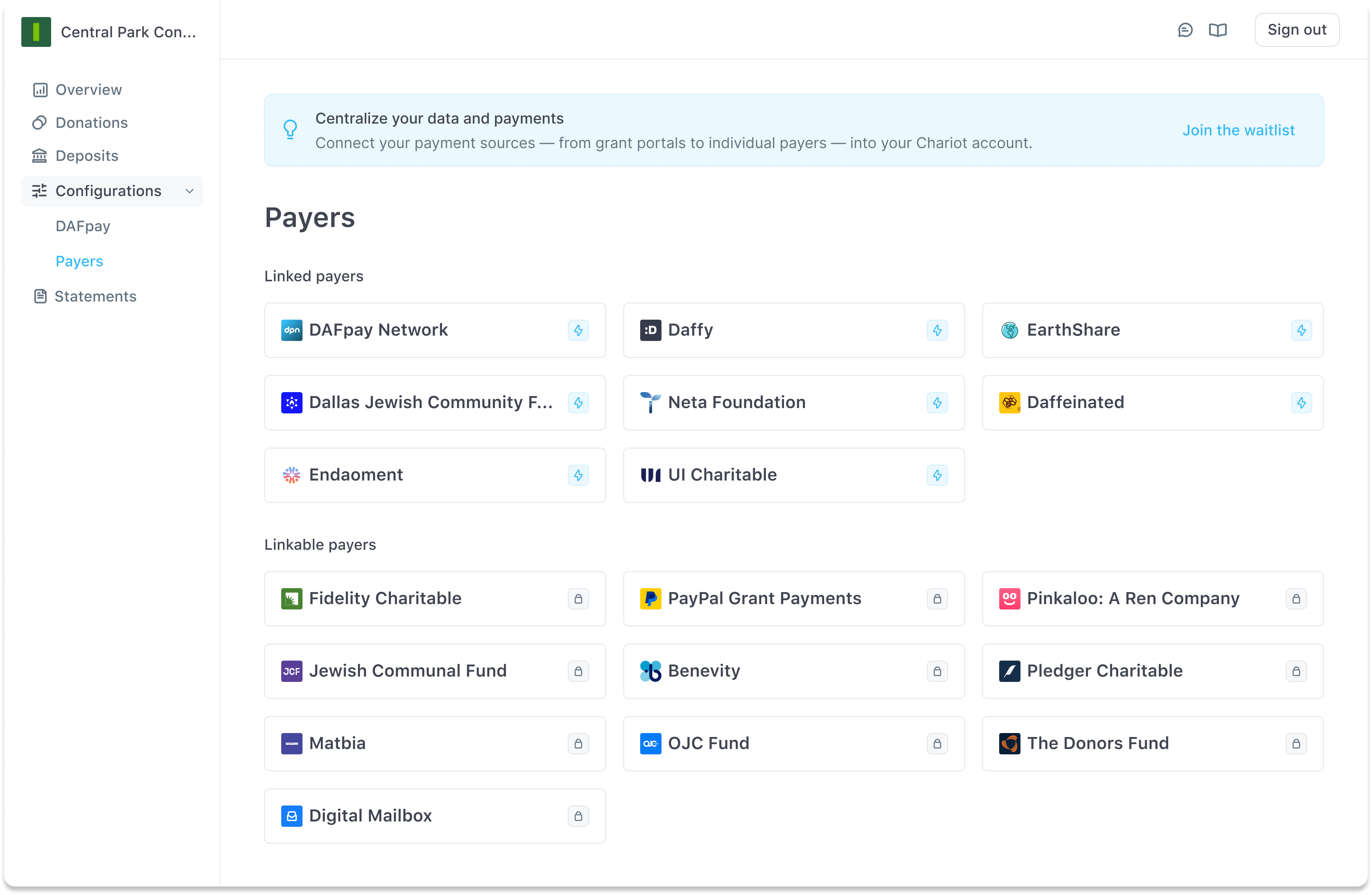
Task: Open Statements from the sidebar
Action: [x=95, y=297]
